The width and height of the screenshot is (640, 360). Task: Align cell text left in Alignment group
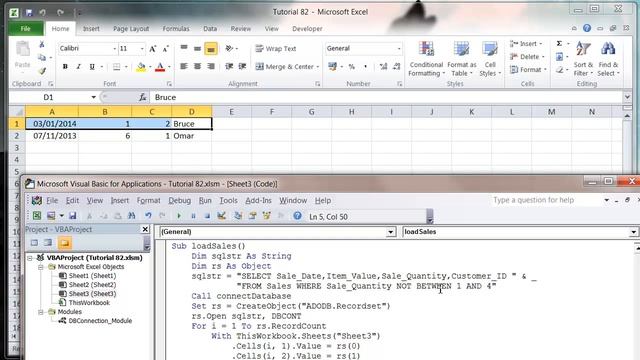pyautogui.click(x=184, y=66)
